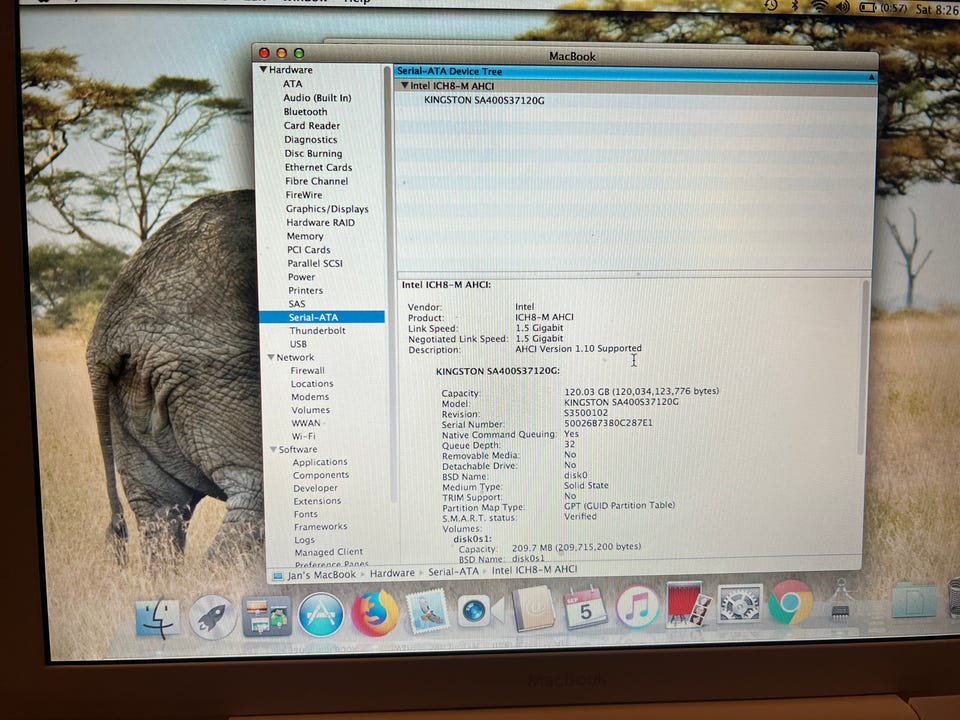Open Mail stamp icon in Dock

[427, 611]
